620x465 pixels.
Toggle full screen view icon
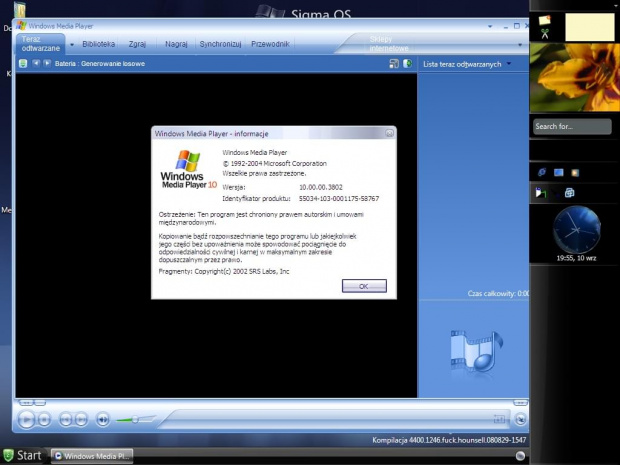407,63
